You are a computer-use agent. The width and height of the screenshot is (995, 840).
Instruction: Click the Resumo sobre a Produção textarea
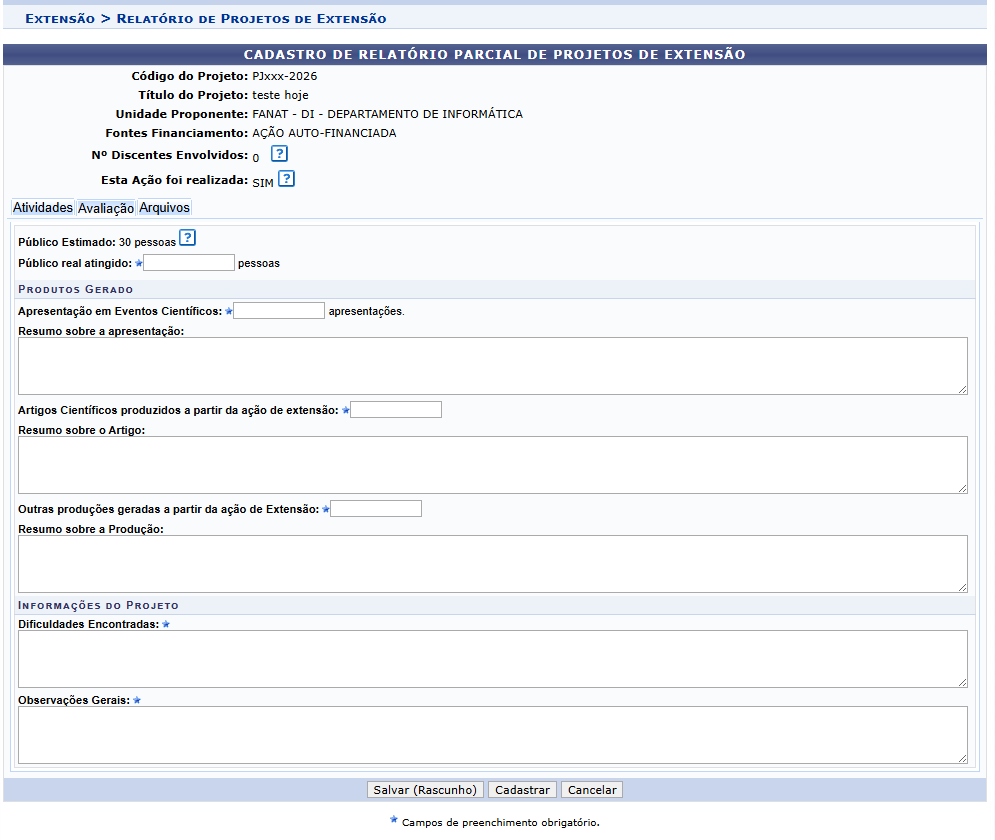(493, 564)
